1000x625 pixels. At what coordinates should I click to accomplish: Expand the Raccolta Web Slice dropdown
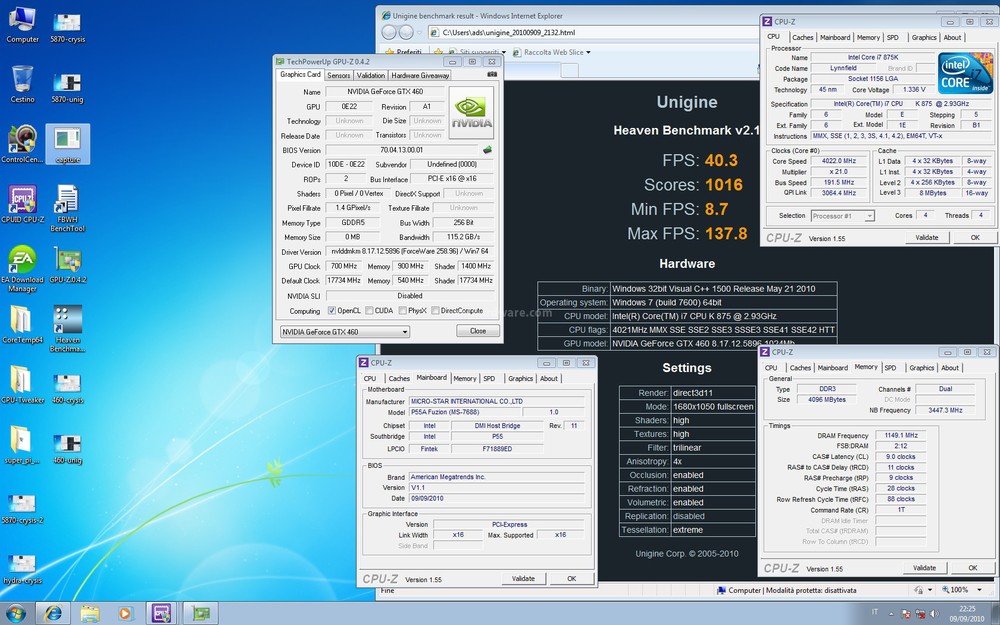pos(588,52)
